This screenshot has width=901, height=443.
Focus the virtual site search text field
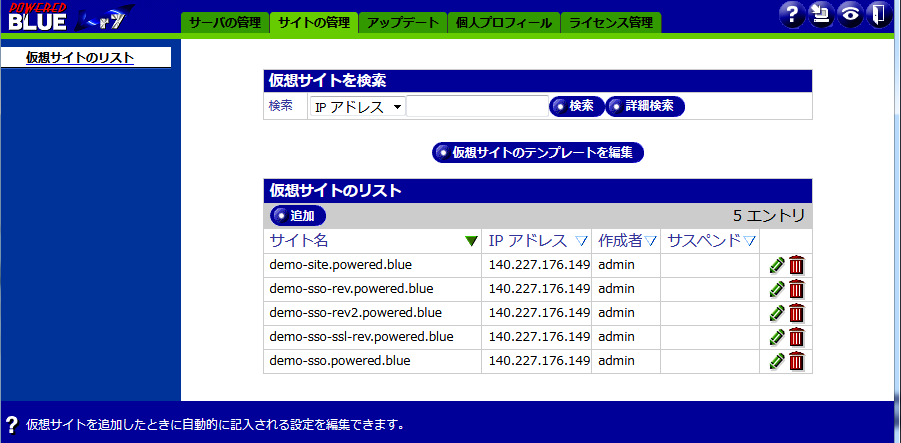[477, 106]
